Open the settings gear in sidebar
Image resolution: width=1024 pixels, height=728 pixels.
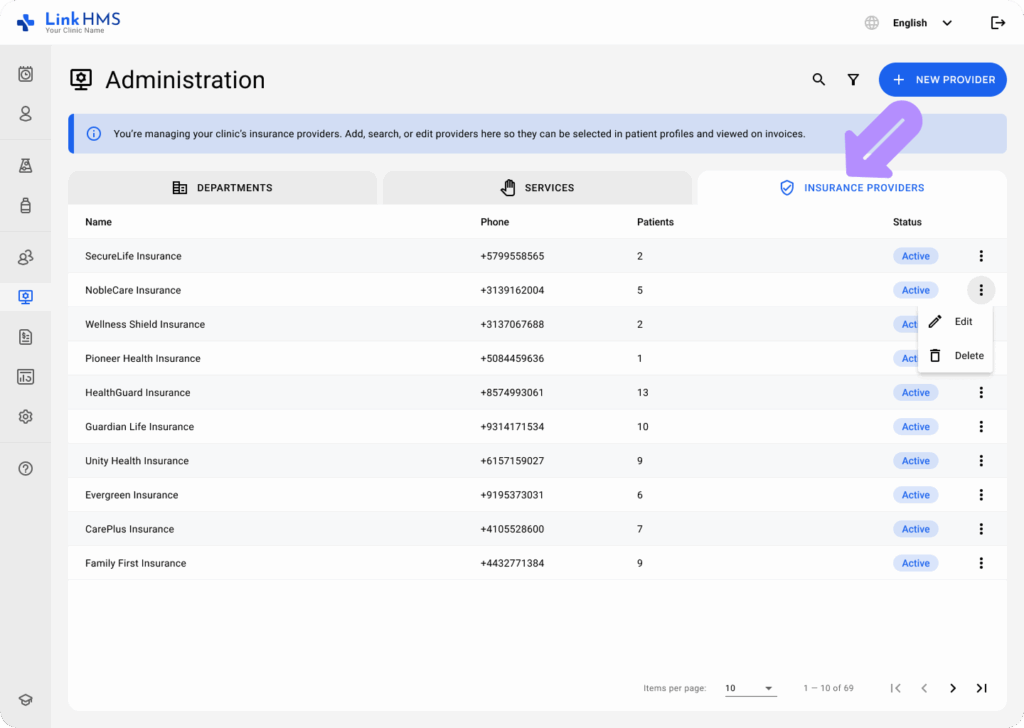(x=26, y=417)
